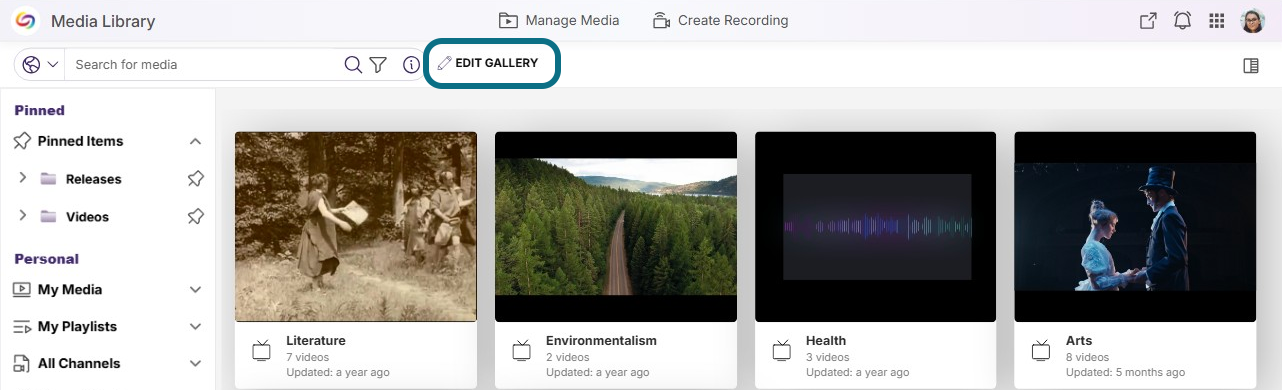This screenshot has width=1282, height=390.
Task: Open All Channels
Action: (79, 363)
